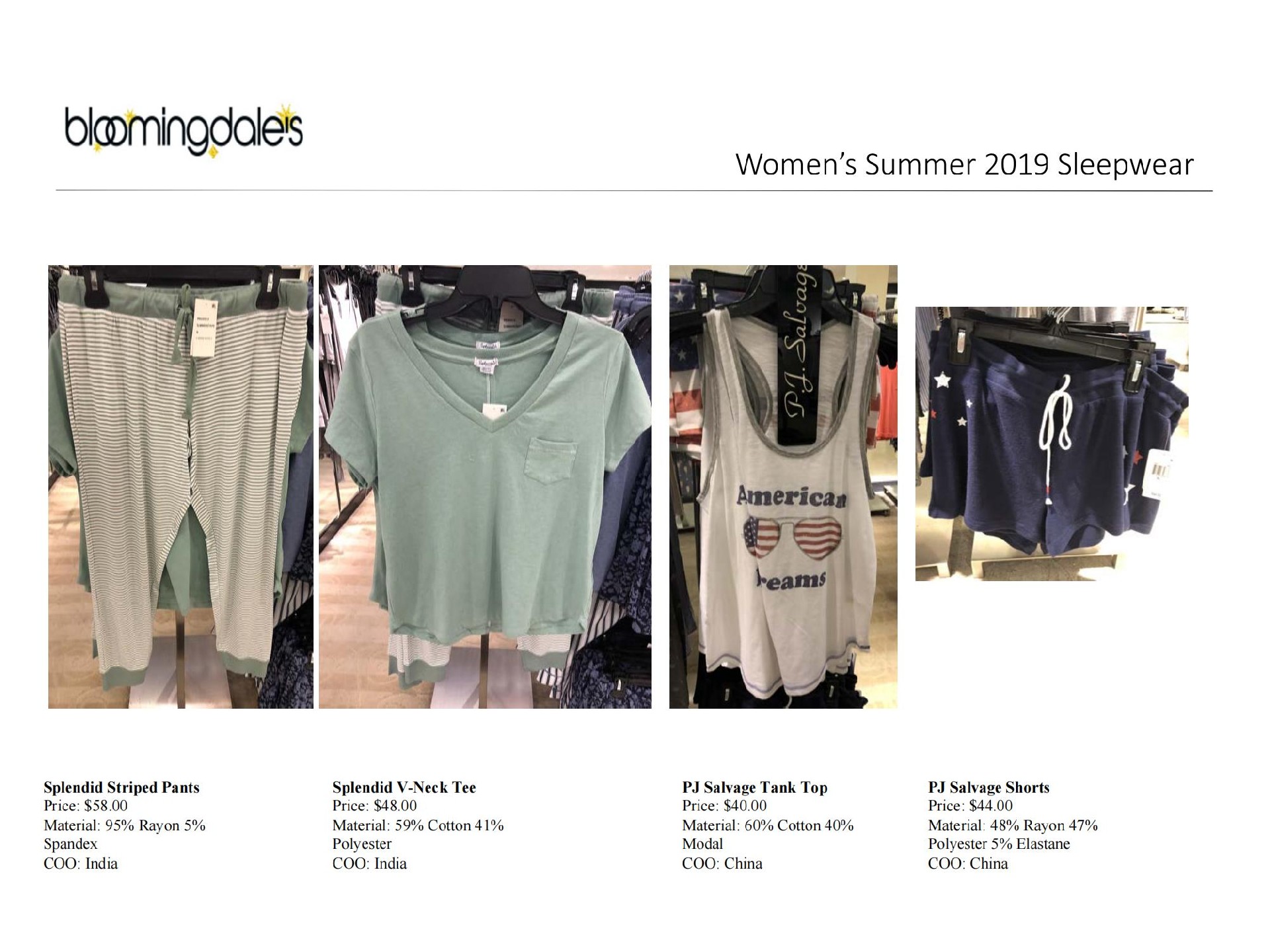1270x952 pixels.
Task: Select the PJ Salvage Shorts heading
Action: 989,787
